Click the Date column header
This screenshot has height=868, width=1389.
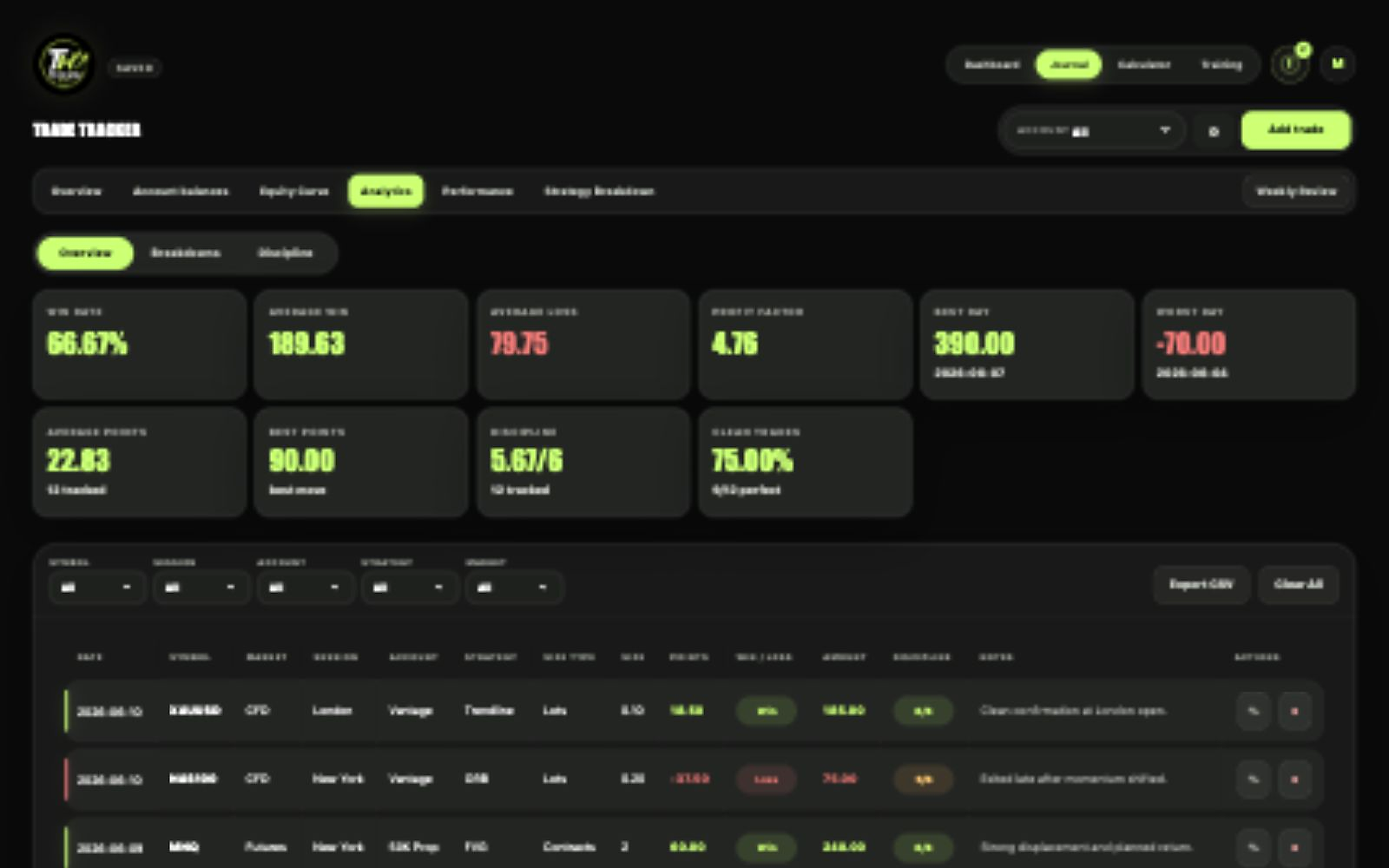(x=89, y=657)
